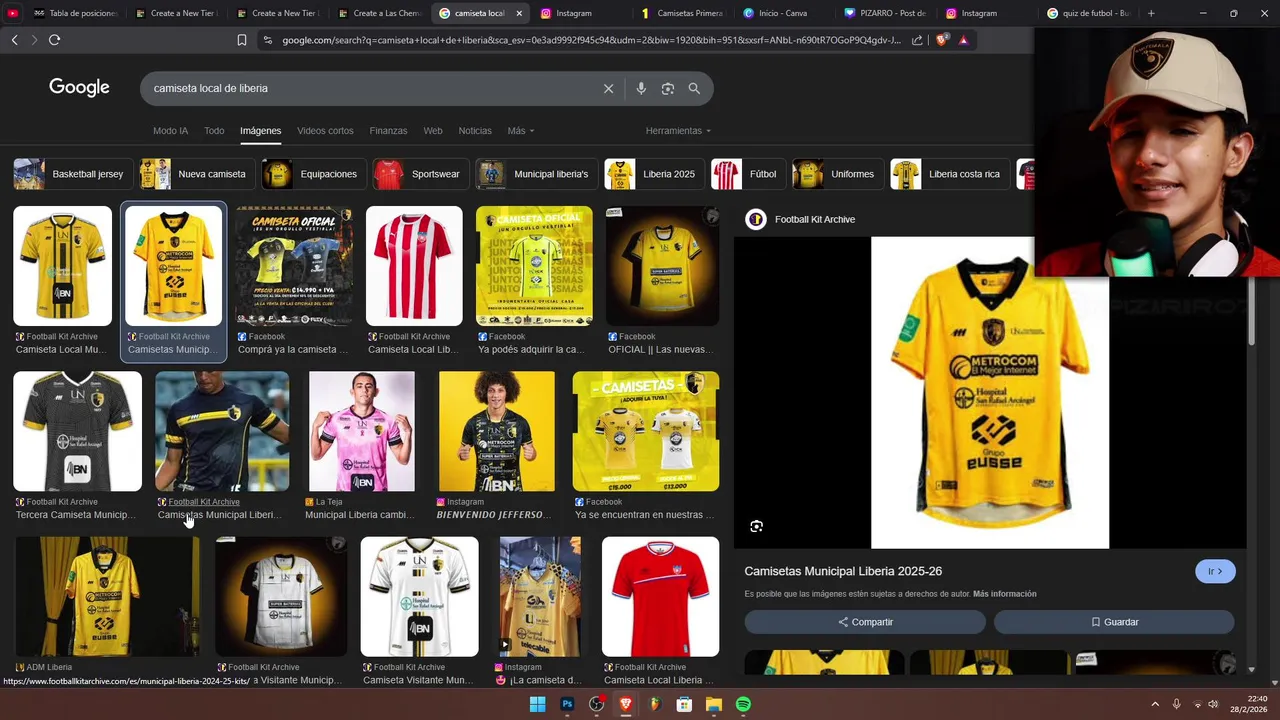Open Videos cortos results tab
This screenshot has height=720, width=1280.
[x=325, y=131]
